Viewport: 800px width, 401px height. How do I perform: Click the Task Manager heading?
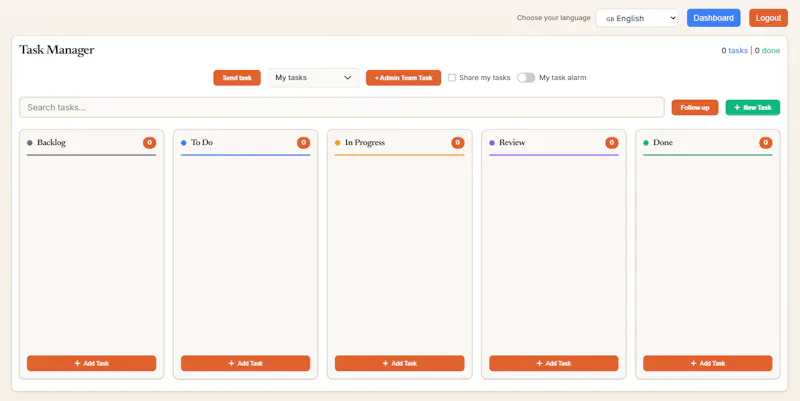(57, 50)
